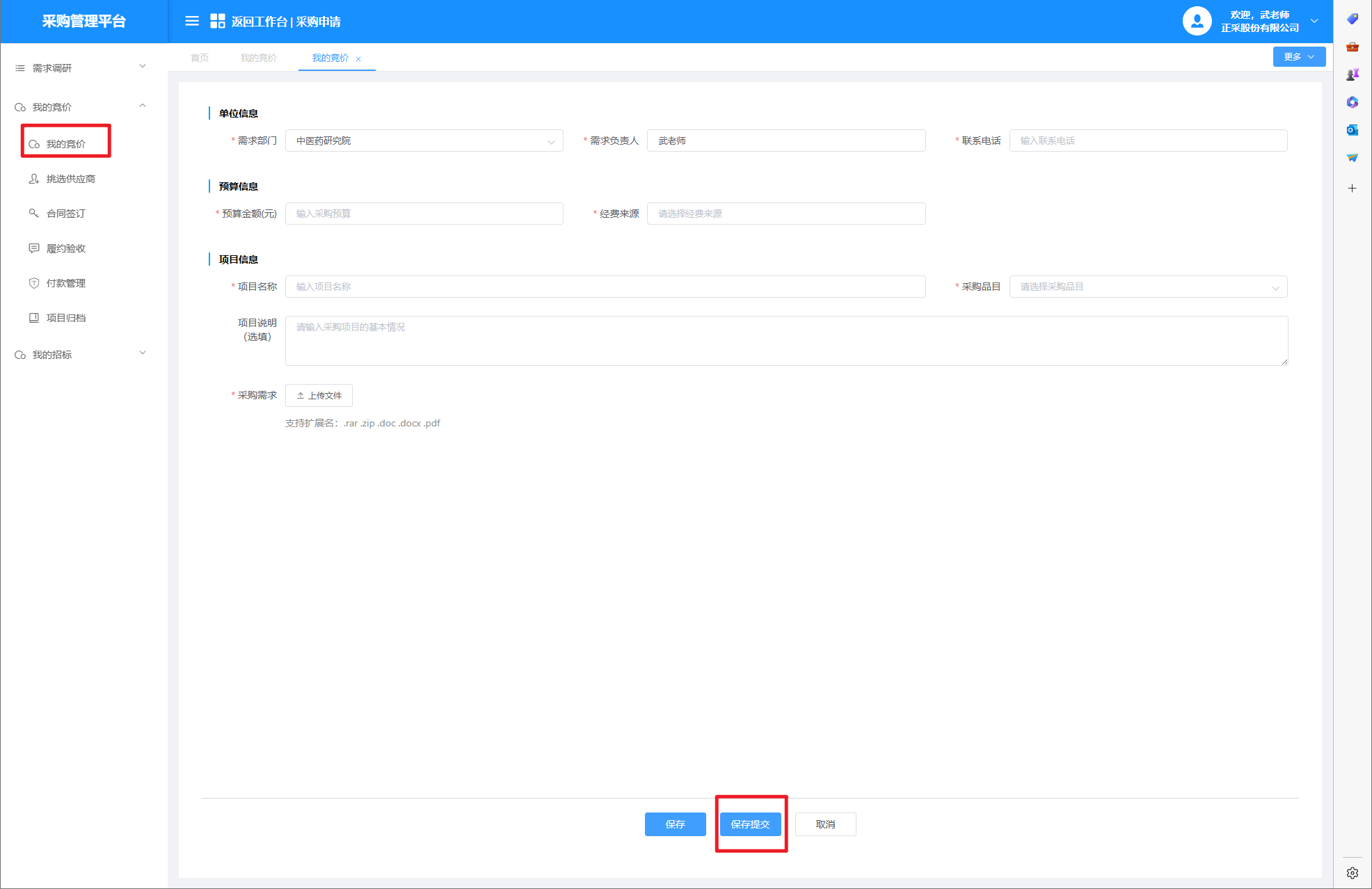Click the grid icon beside 返回工作台
The height and width of the screenshot is (889, 1372).
click(217, 22)
